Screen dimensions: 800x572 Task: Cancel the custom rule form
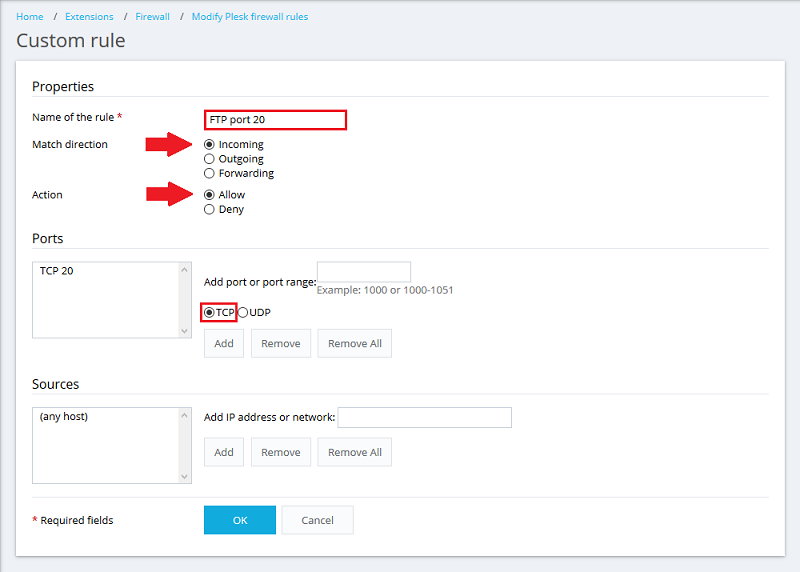pyautogui.click(x=317, y=520)
